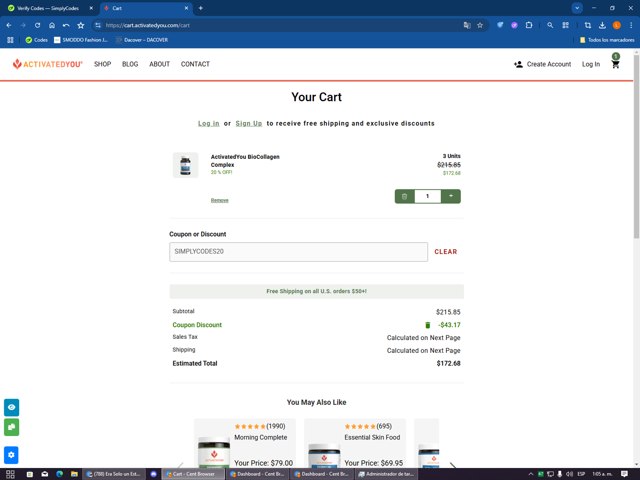The image size is (640, 480).
Task: Open the browser three-dot menu
Action: [x=631, y=25]
